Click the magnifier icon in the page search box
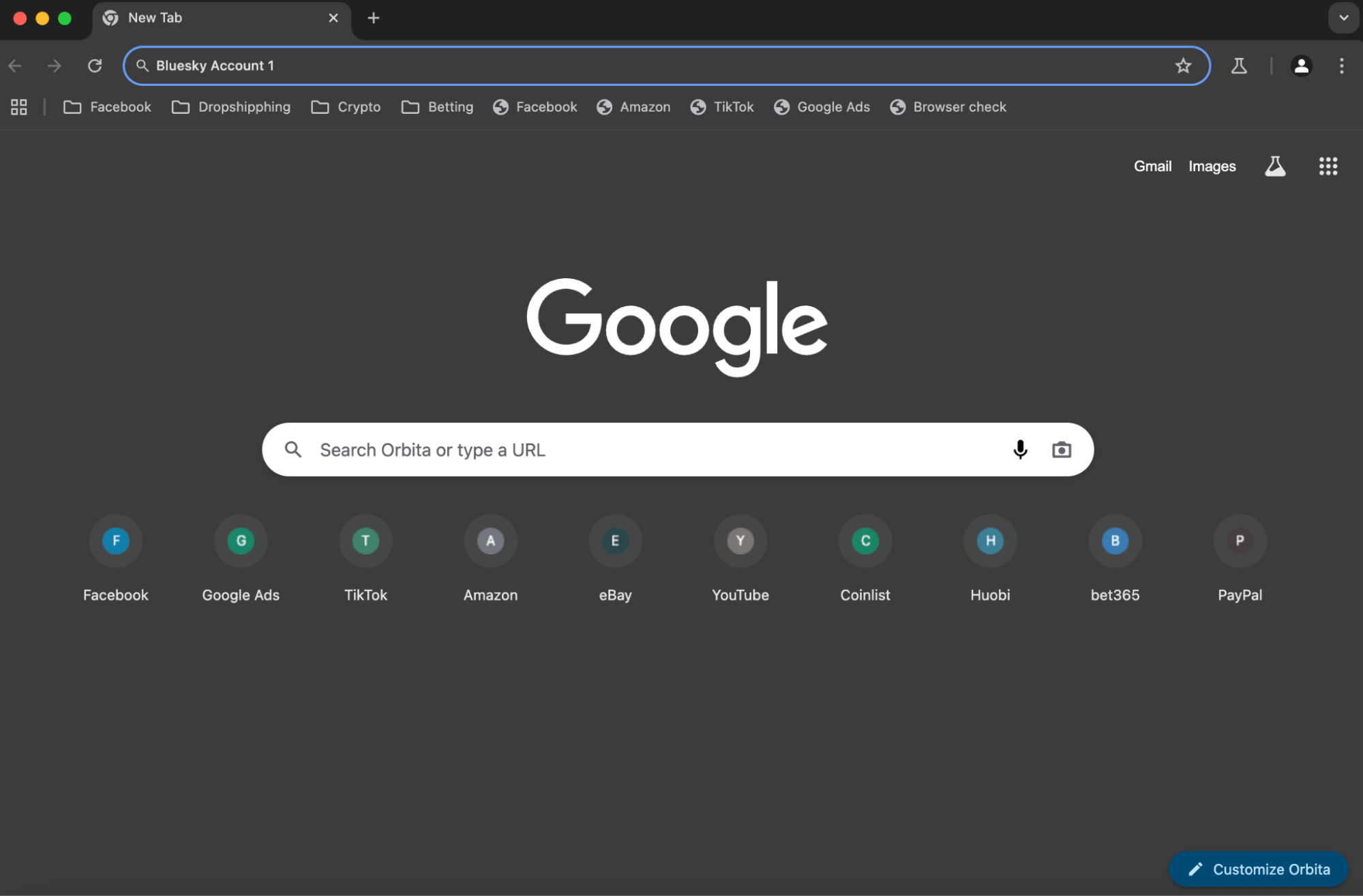This screenshot has height=896, width=1363. (293, 449)
